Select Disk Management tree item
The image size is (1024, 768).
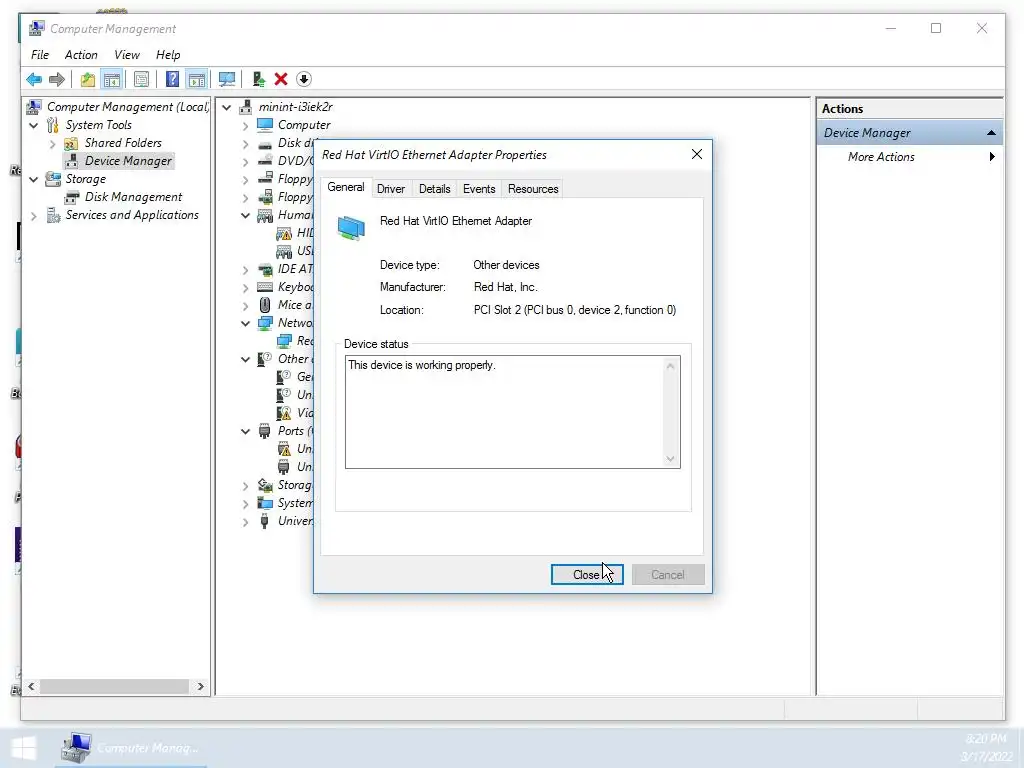pos(133,197)
